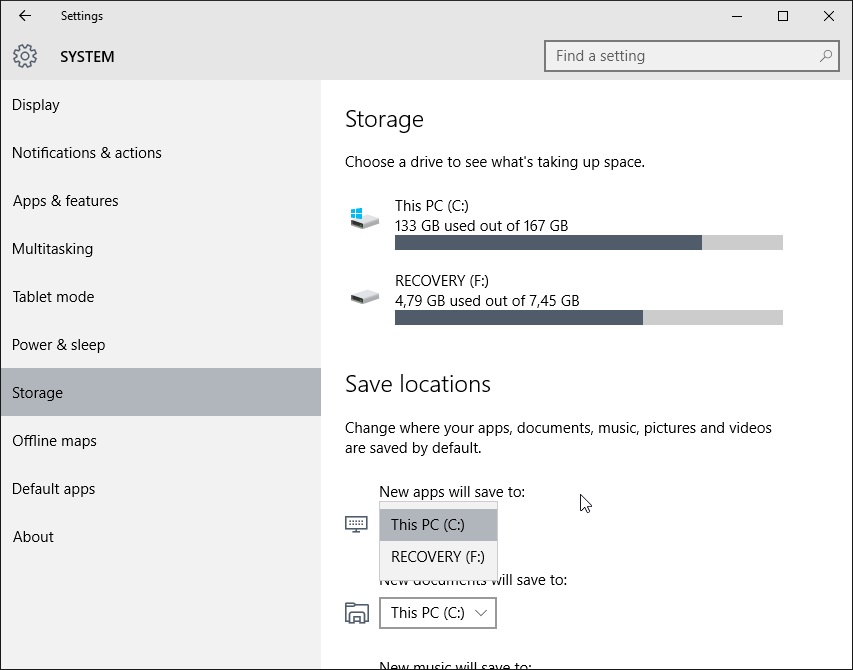The width and height of the screenshot is (853, 670).
Task: Click the This PC (C:) drive icon
Action: pos(364,218)
